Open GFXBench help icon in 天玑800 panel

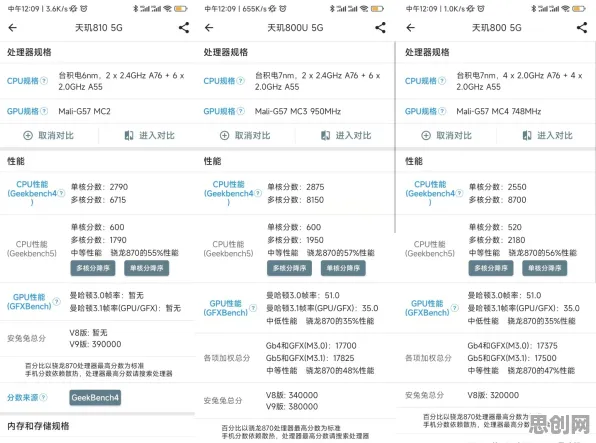455,308
